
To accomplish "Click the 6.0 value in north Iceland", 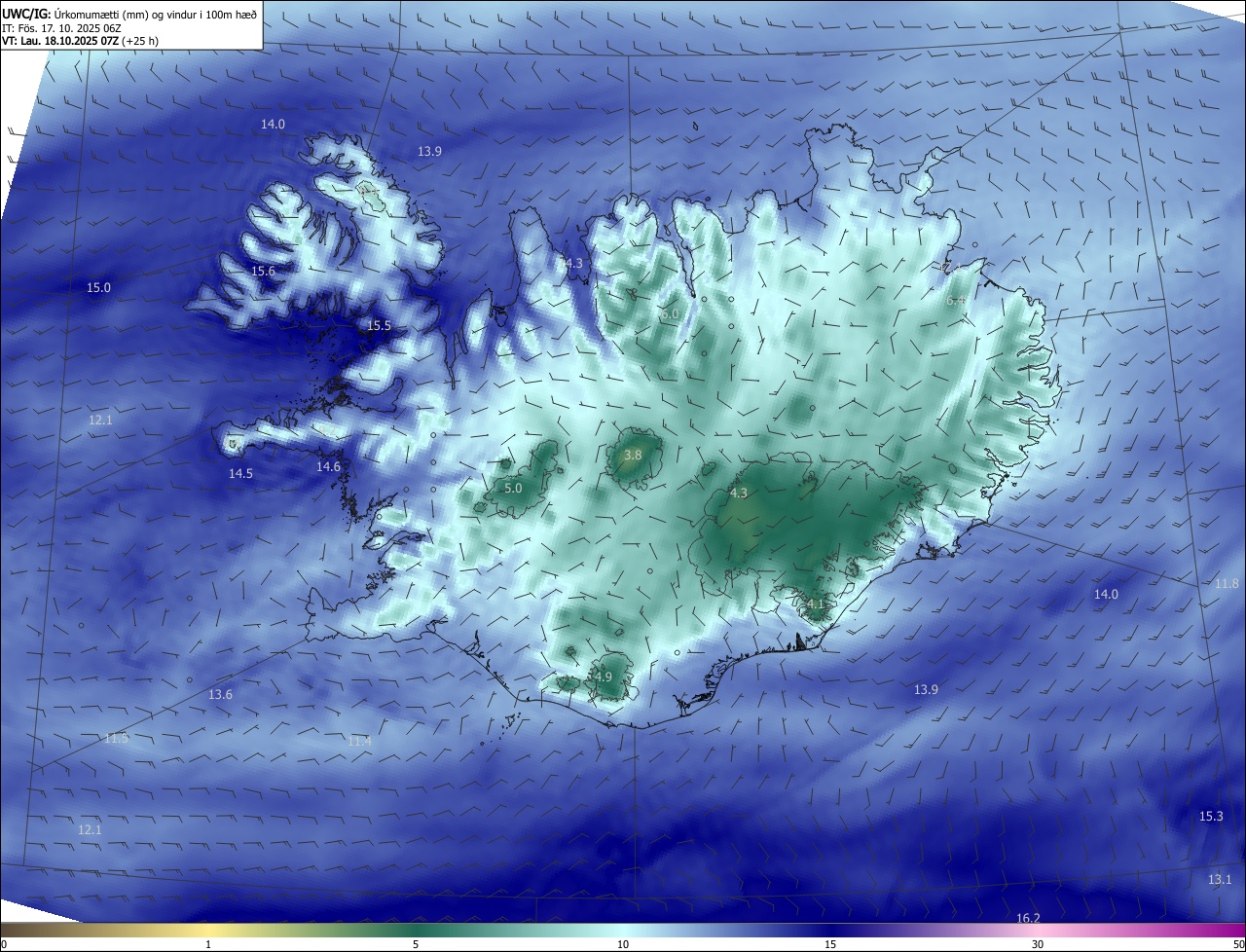I will [x=669, y=314].
